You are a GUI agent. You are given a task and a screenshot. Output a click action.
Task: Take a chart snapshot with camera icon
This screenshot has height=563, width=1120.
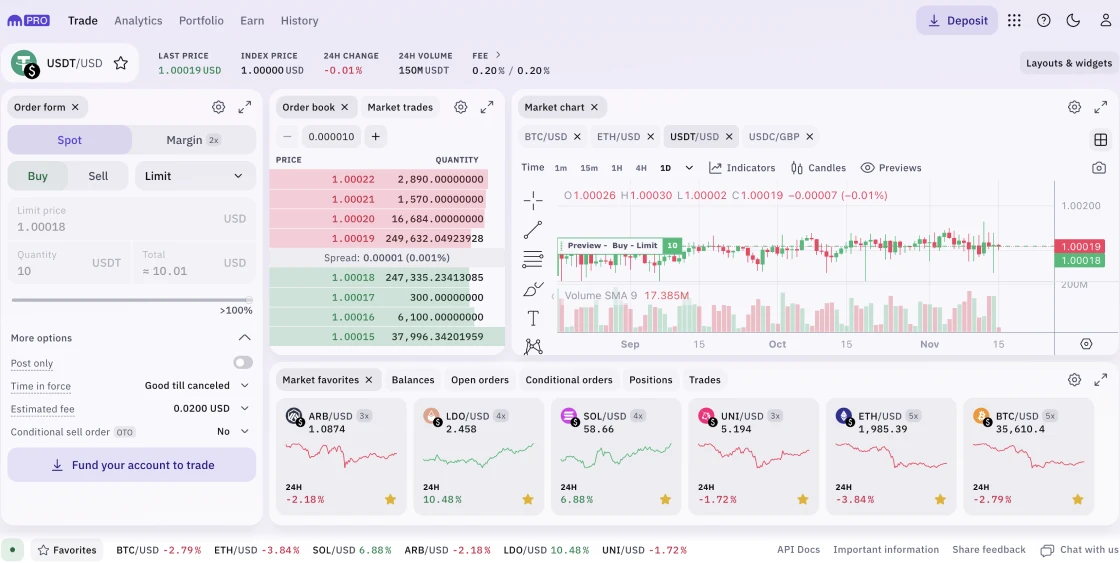click(x=1099, y=168)
